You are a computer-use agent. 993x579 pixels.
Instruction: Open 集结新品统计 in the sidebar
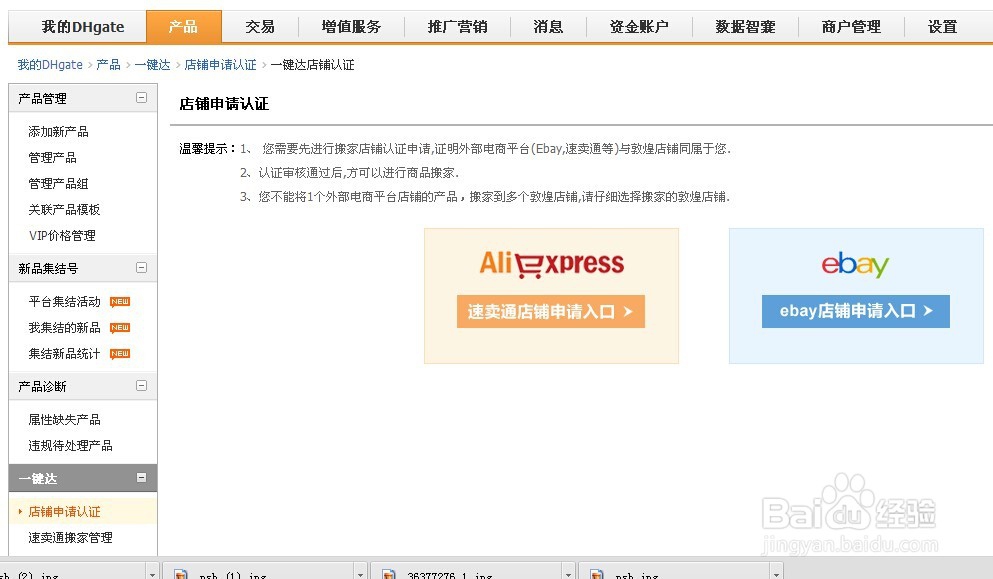[65, 353]
